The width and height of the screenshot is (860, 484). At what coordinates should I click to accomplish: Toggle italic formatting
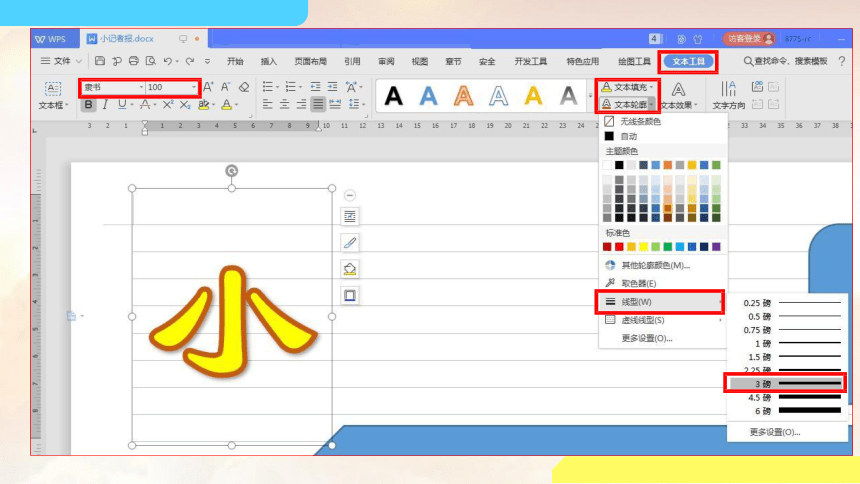point(105,104)
